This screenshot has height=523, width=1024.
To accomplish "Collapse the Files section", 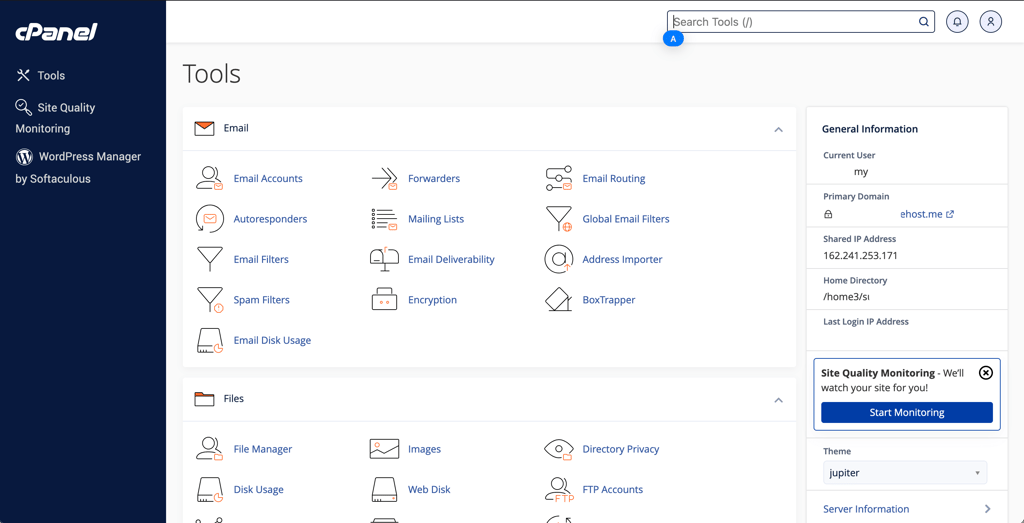I will click(778, 400).
